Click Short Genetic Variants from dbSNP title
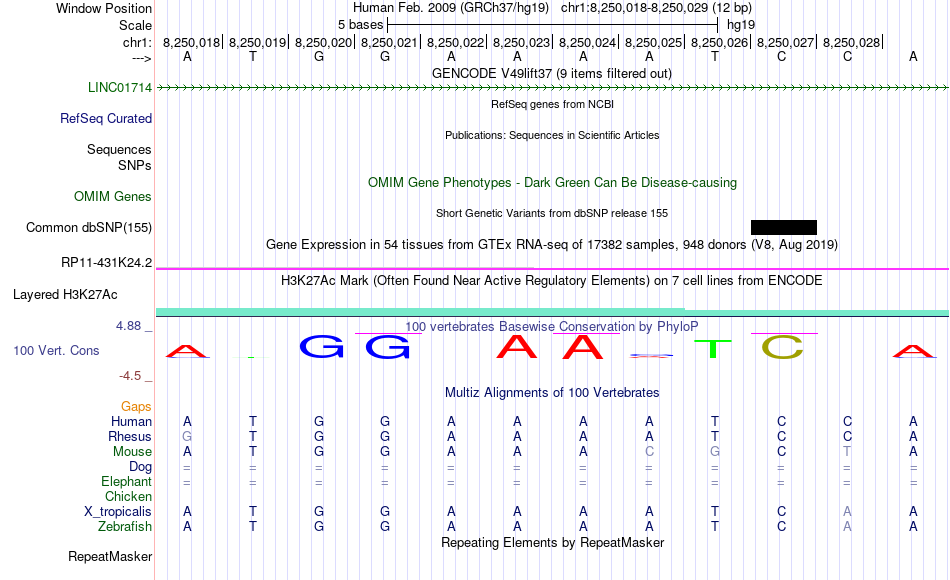 [552, 213]
